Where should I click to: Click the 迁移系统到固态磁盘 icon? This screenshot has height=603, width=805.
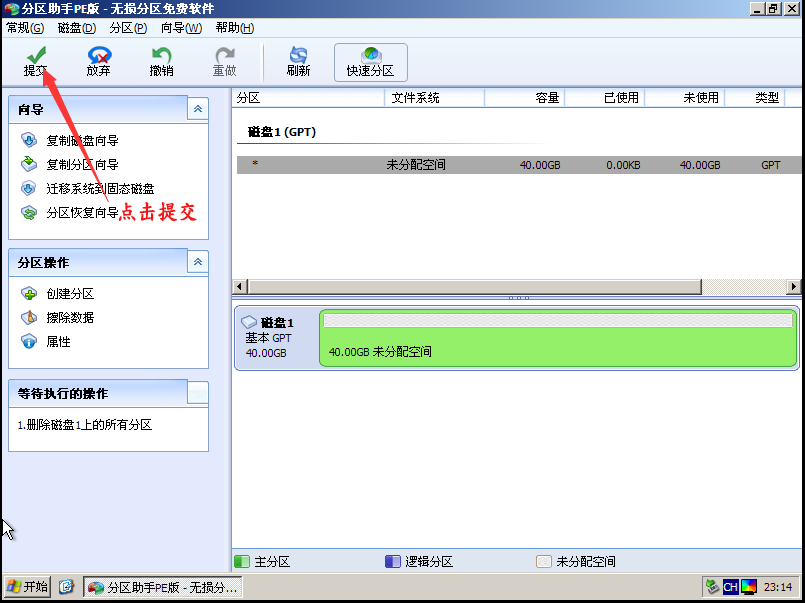point(29,188)
